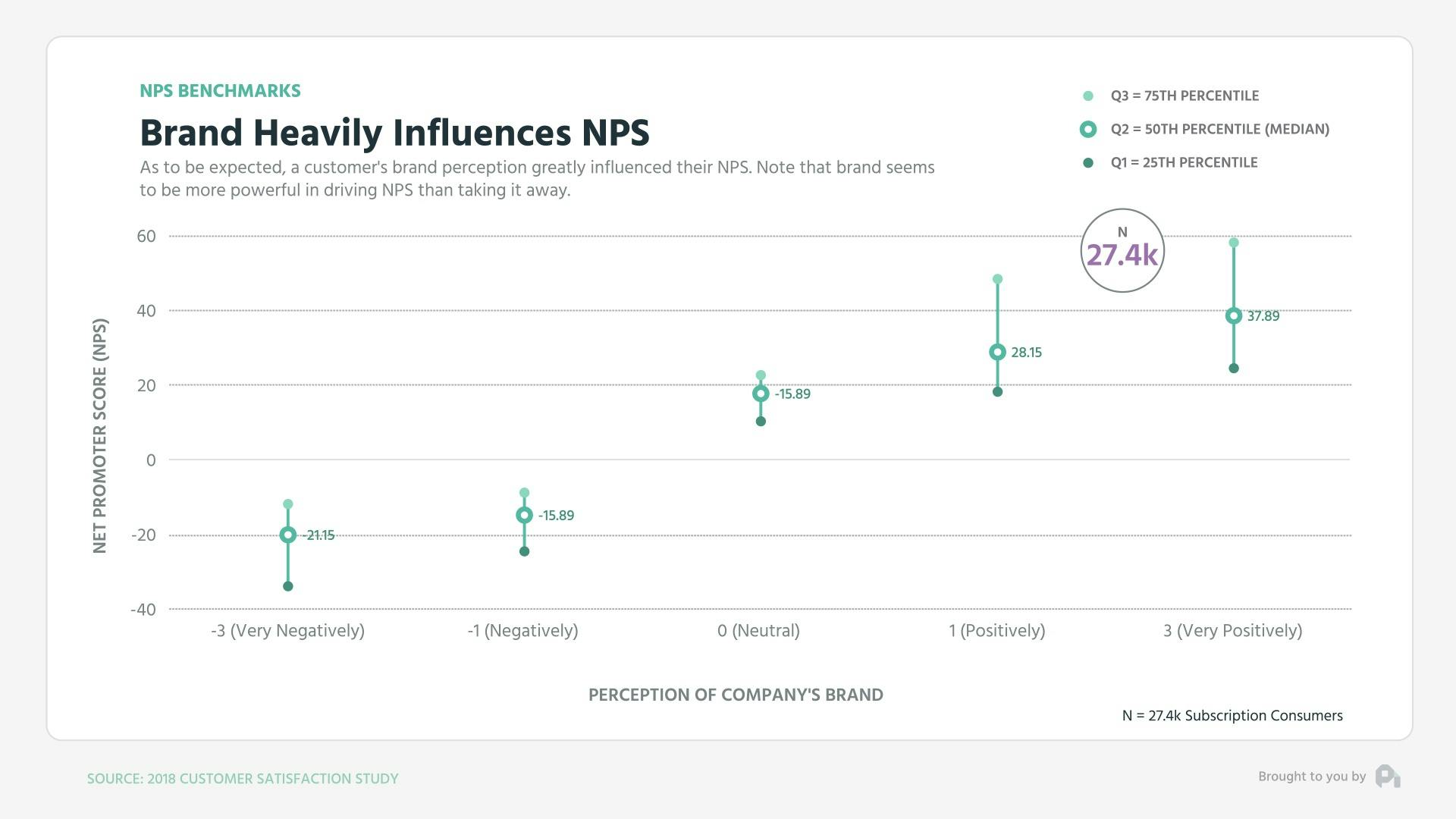Open SOURCE: 2018 CUSTOMER SATISFACTION STUDY link
Viewport: 1456px width, 819px height.
243,778
